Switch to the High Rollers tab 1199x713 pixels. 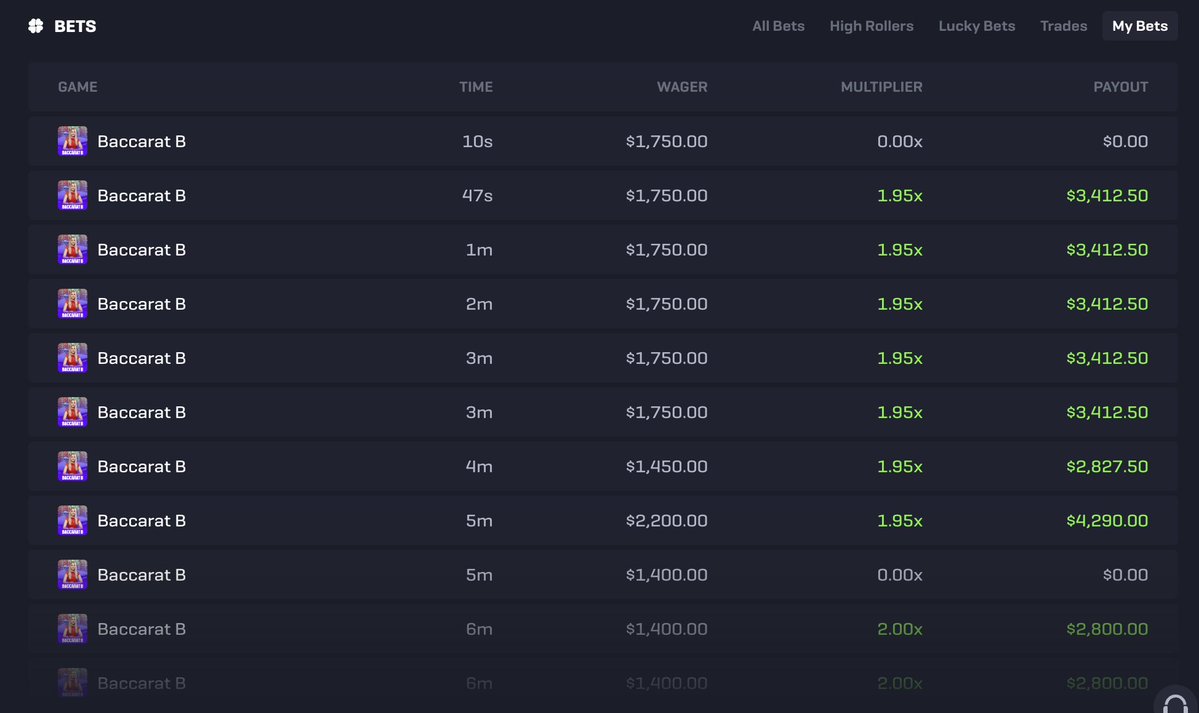(872, 26)
